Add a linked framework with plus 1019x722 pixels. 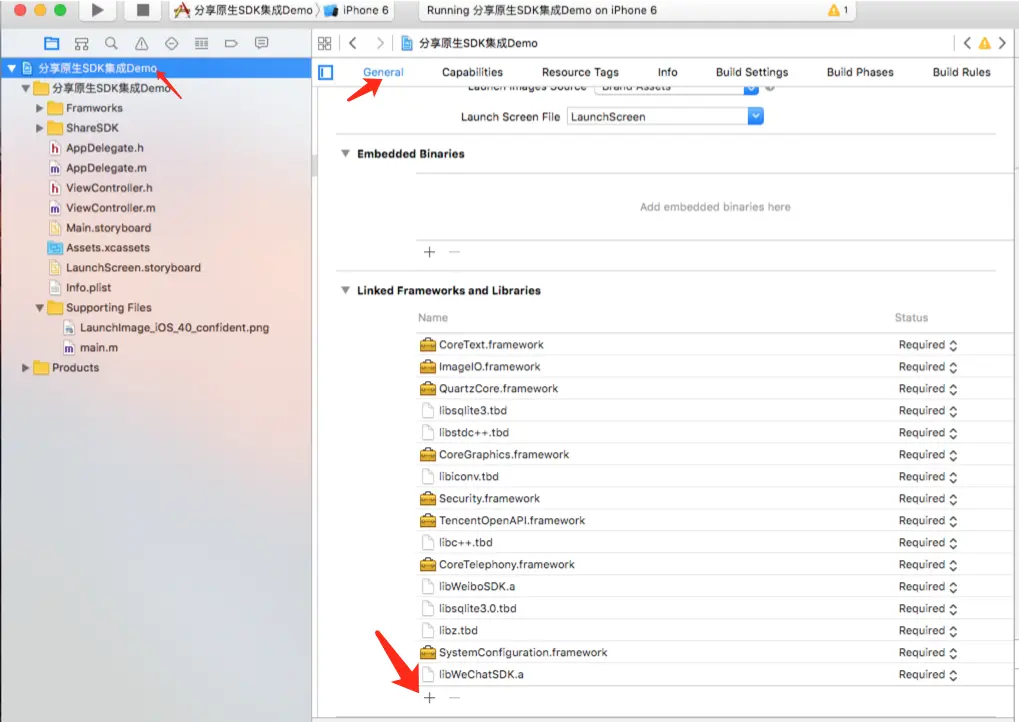(430, 698)
